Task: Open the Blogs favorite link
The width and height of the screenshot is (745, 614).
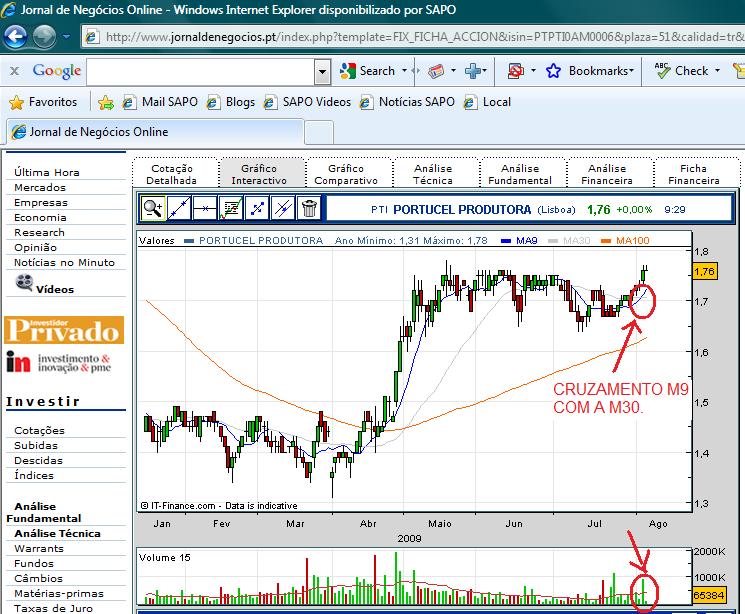Action: [231, 102]
